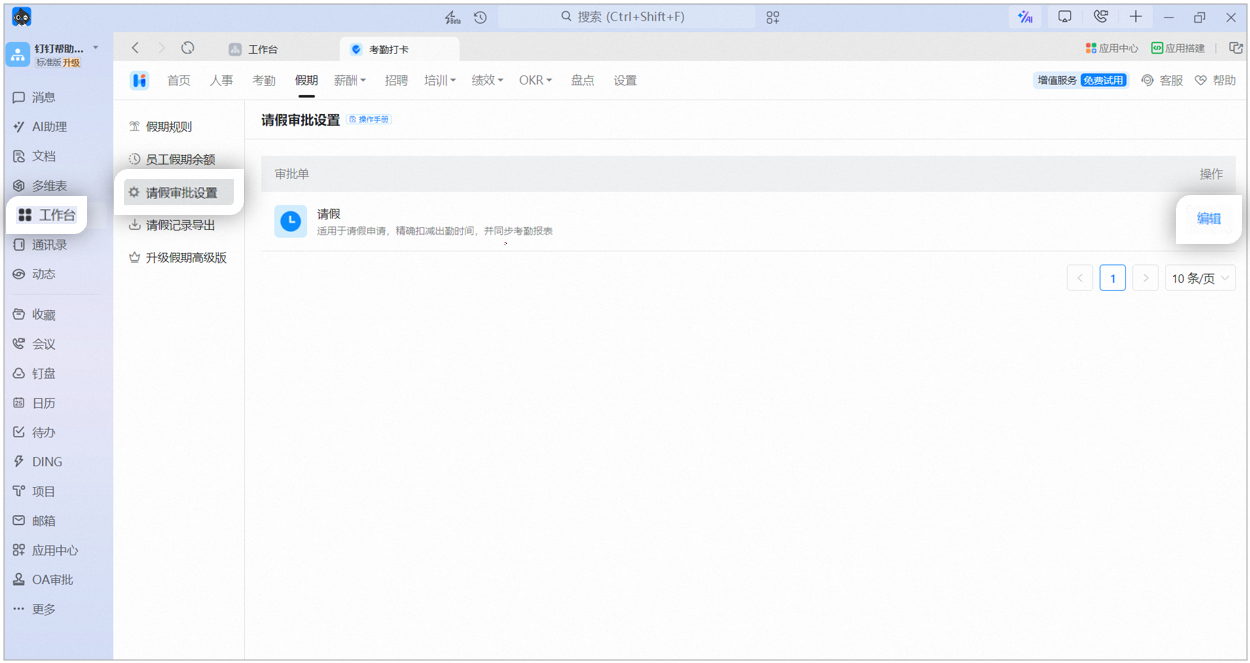Show 更多 sidebar items
The image size is (1250, 663).
coord(35,609)
